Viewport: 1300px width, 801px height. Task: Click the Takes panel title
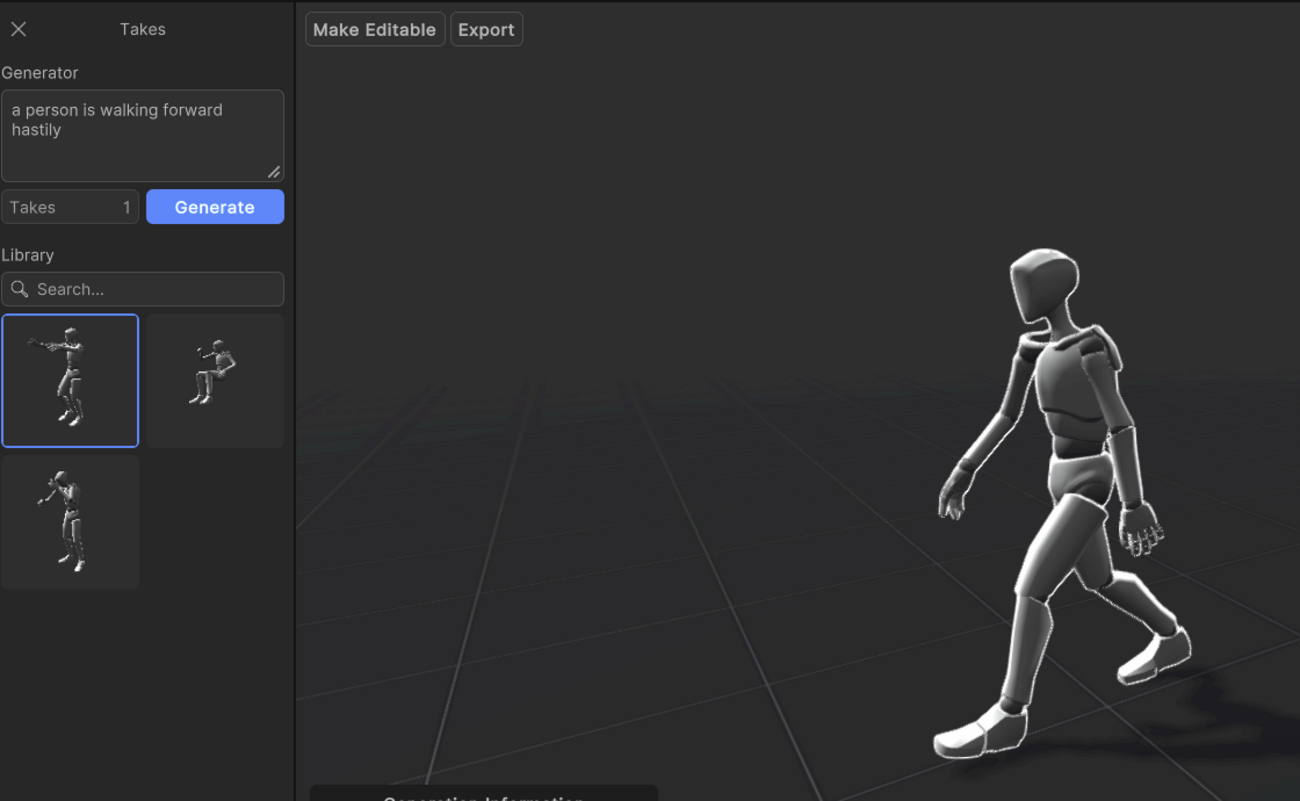tap(143, 30)
